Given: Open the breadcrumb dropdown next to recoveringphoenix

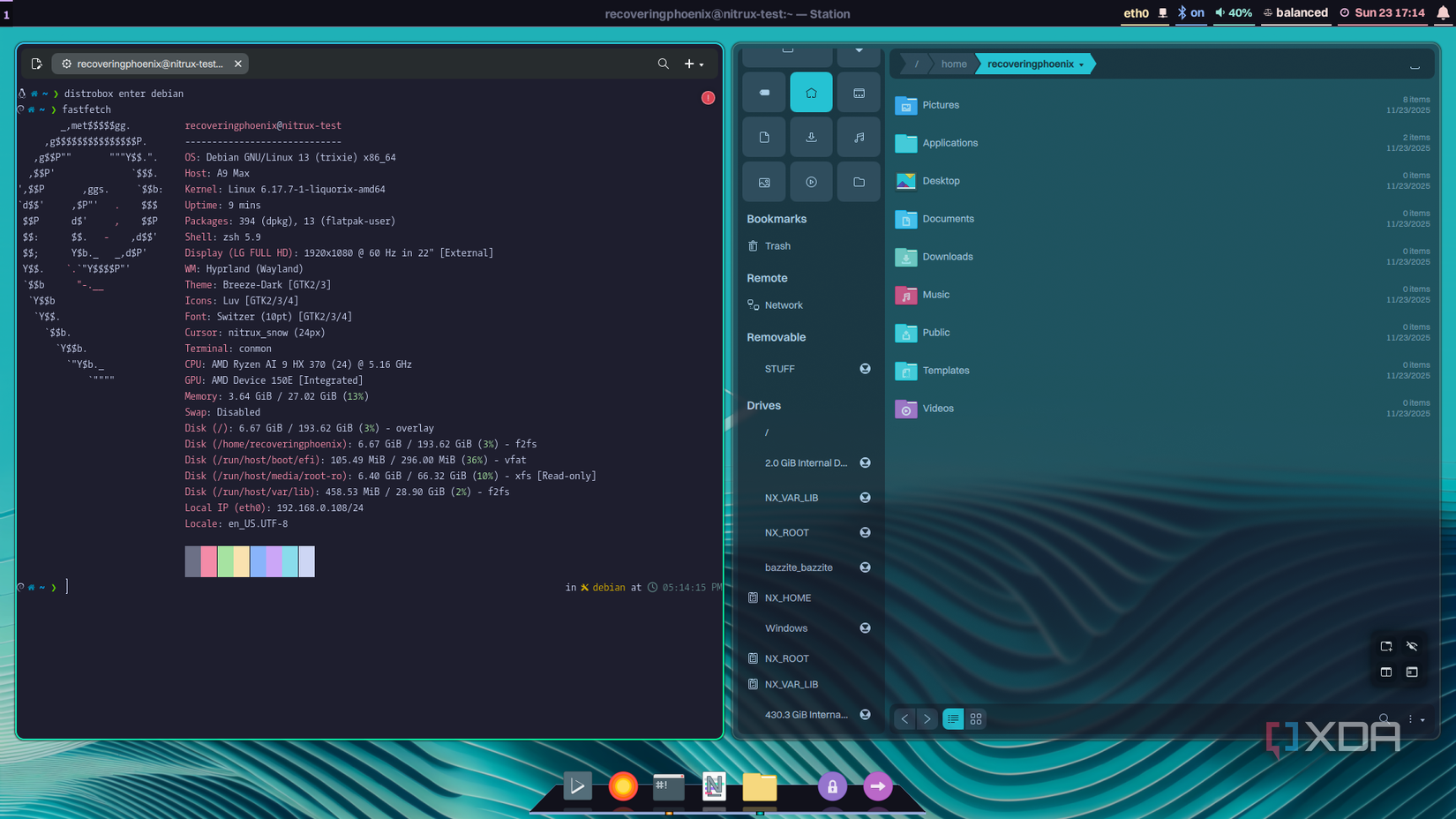Looking at the screenshot, I should (x=1084, y=64).
